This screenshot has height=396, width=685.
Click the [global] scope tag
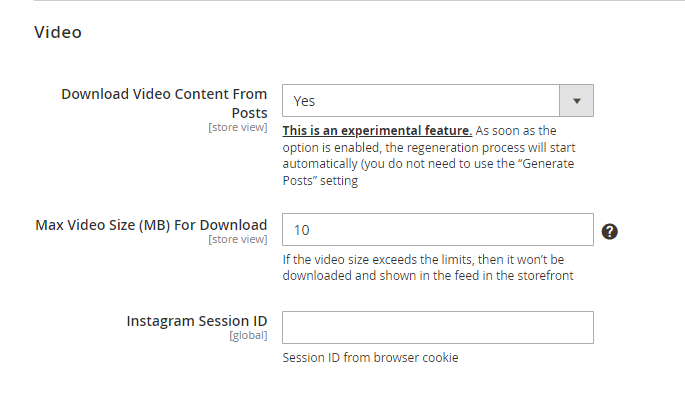point(248,335)
